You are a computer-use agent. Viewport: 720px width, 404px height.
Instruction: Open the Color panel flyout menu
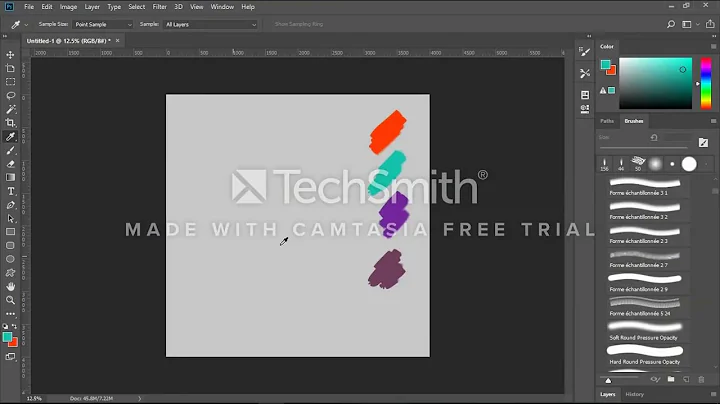point(713,46)
